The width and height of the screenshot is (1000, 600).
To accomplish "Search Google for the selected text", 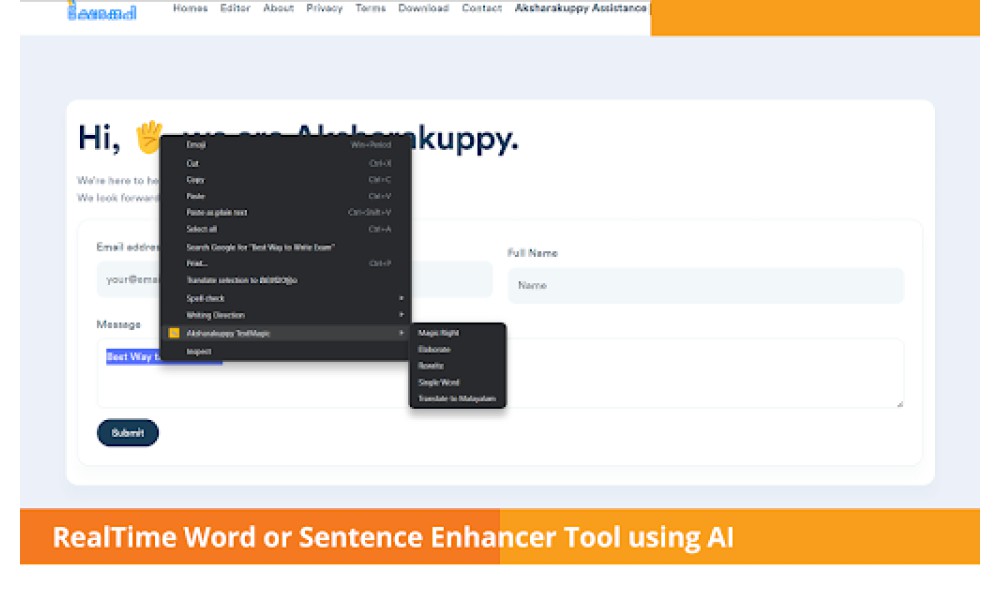I will pos(285,247).
